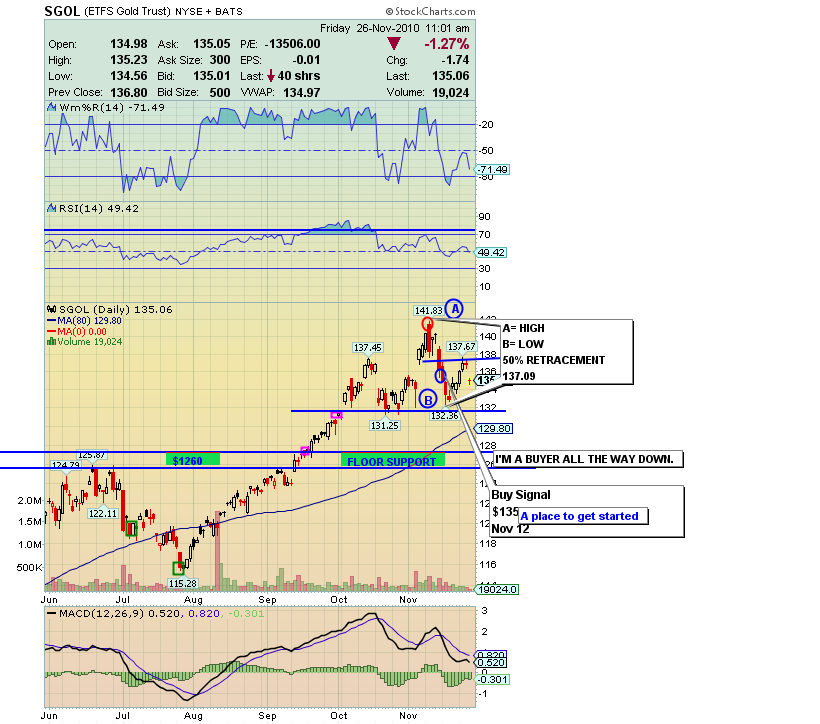The width and height of the screenshot is (820, 724).
Task: Click the 129.80 moving average value tag
Action: (494, 429)
